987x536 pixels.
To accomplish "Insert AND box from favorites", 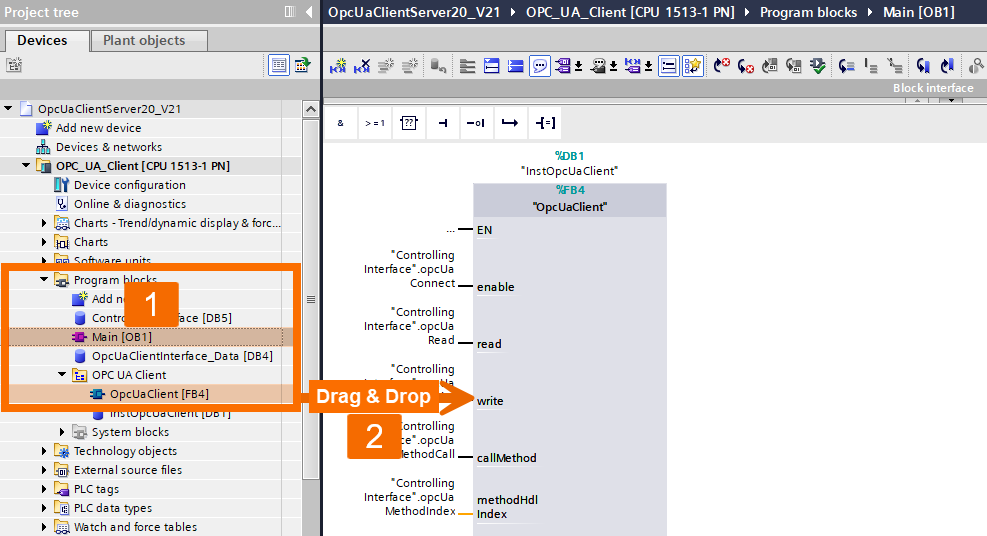I will [x=341, y=123].
